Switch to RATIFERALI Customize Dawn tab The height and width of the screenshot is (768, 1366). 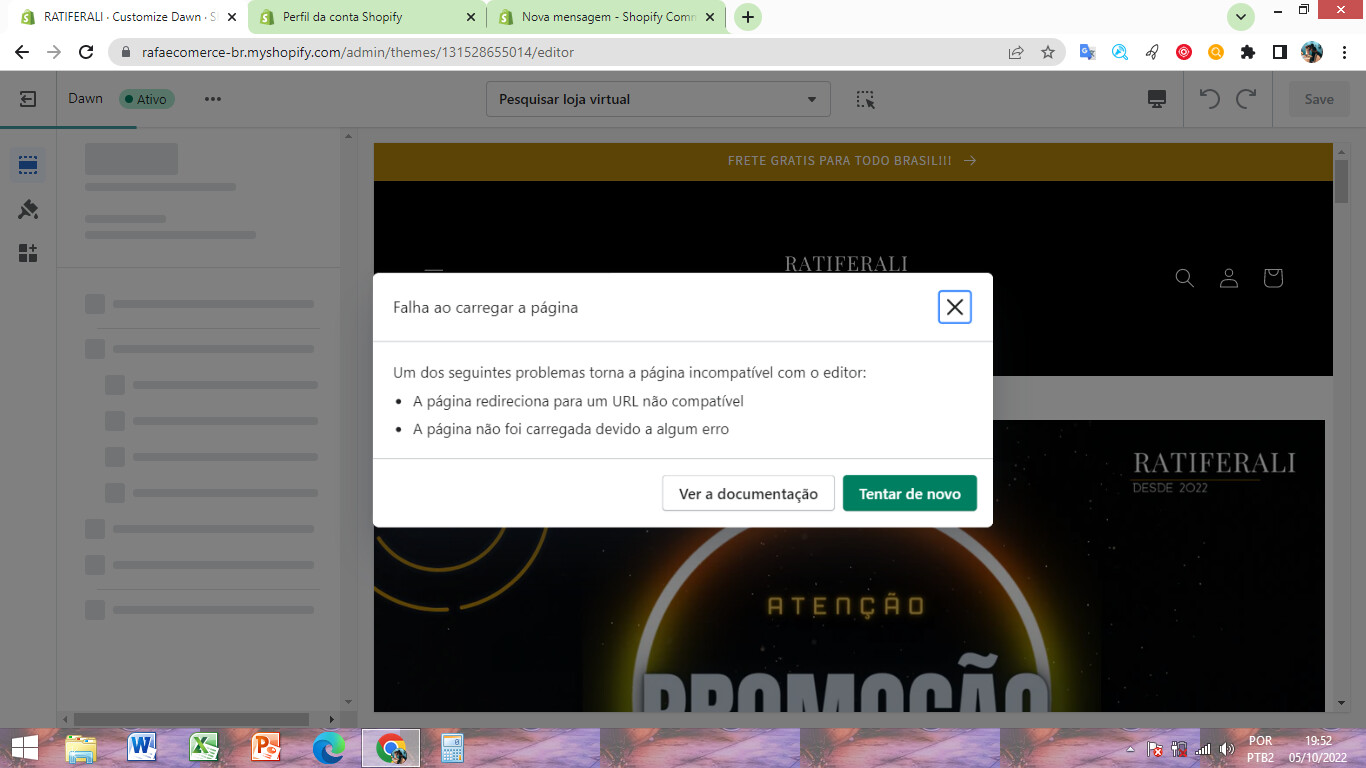(128, 17)
